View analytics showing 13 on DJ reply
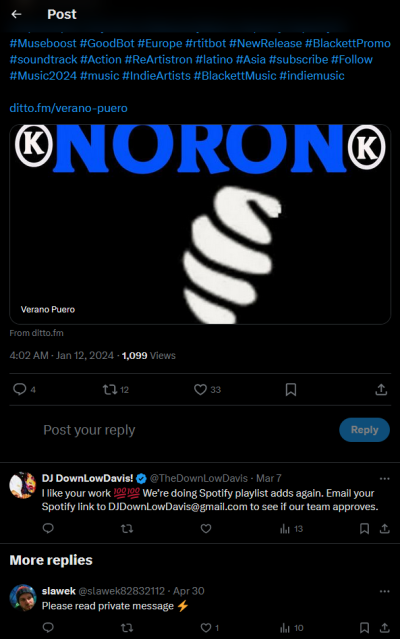Screen dimensions: 400x639 point(291,529)
